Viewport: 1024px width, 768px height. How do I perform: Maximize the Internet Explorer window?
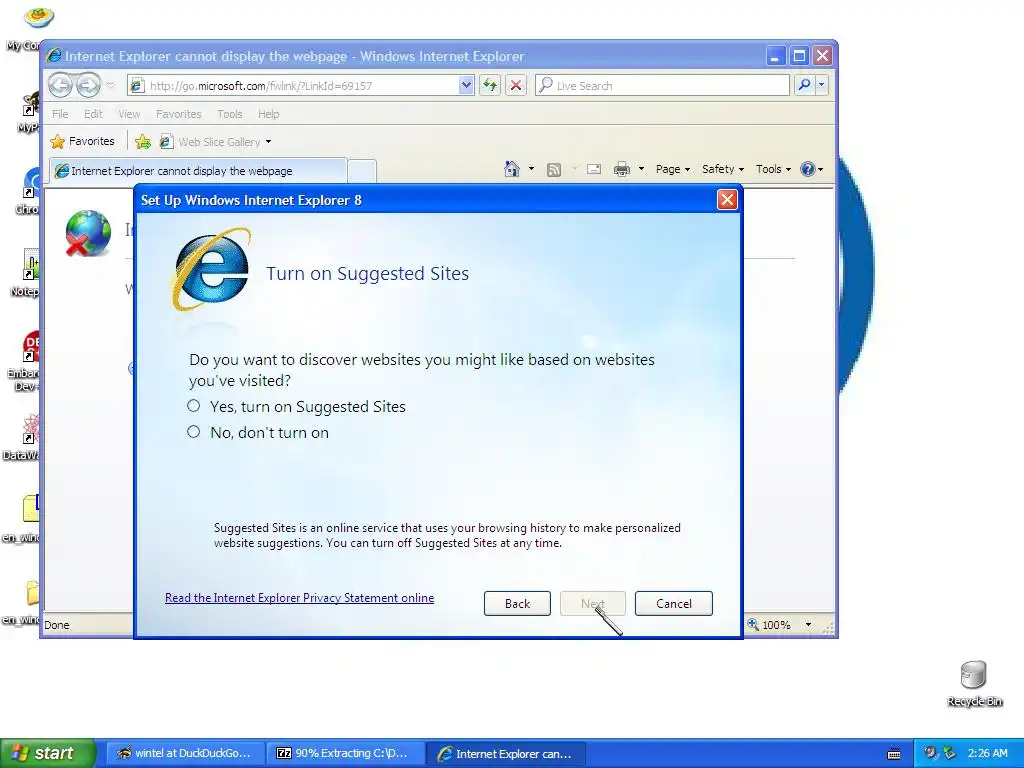pyautogui.click(x=799, y=56)
